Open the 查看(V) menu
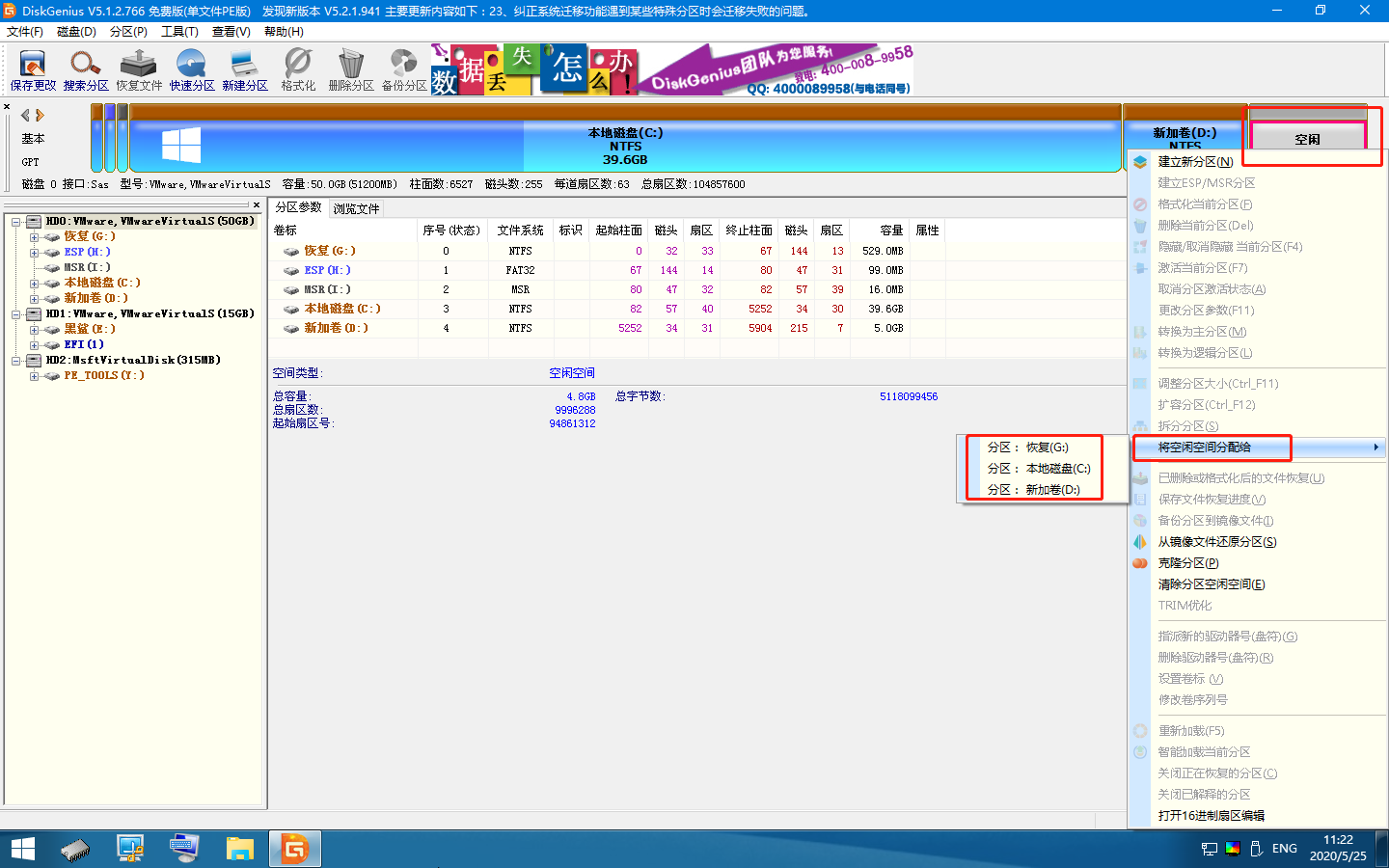 tap(231, 32)
